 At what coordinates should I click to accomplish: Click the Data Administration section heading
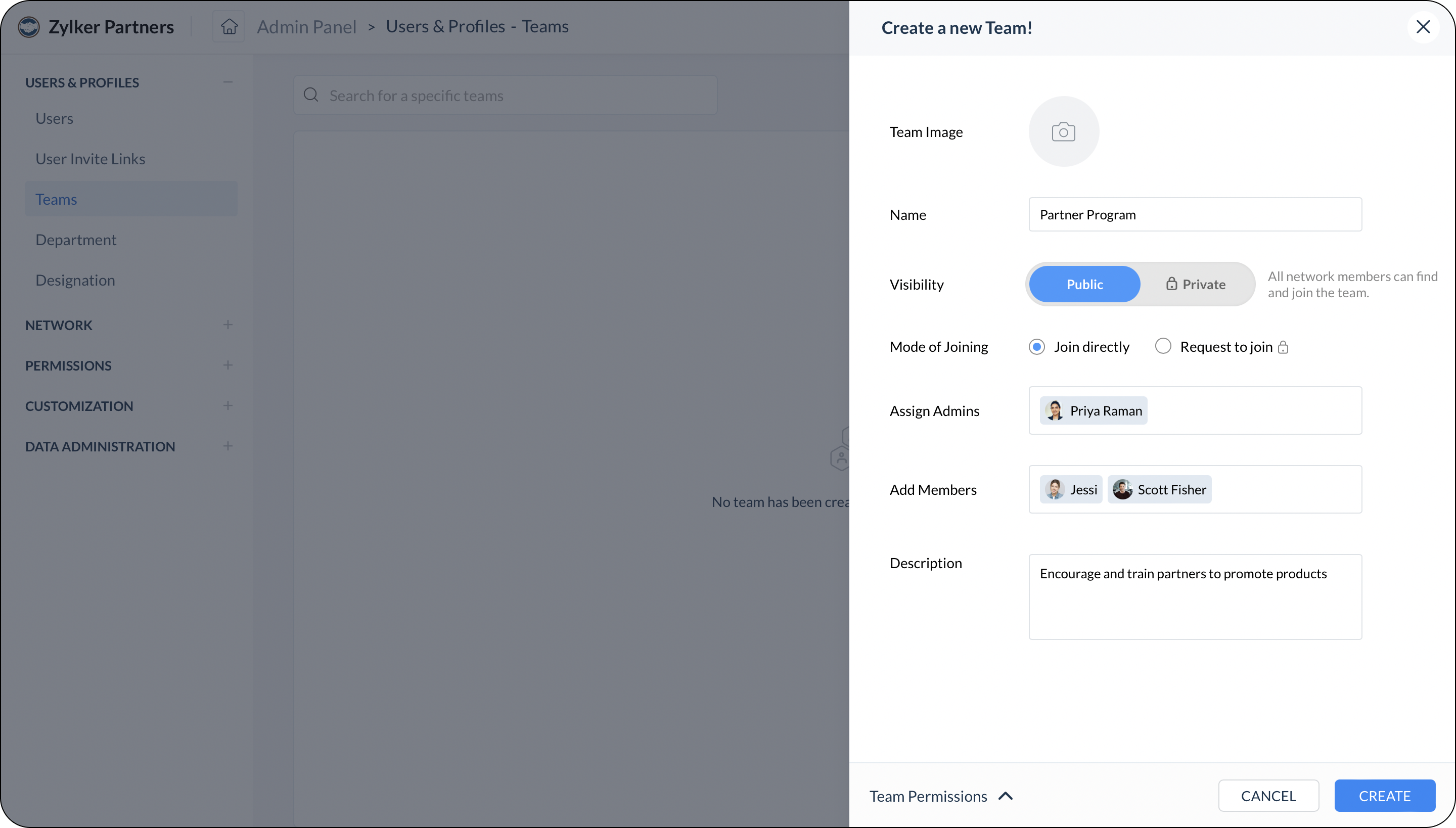100,446
